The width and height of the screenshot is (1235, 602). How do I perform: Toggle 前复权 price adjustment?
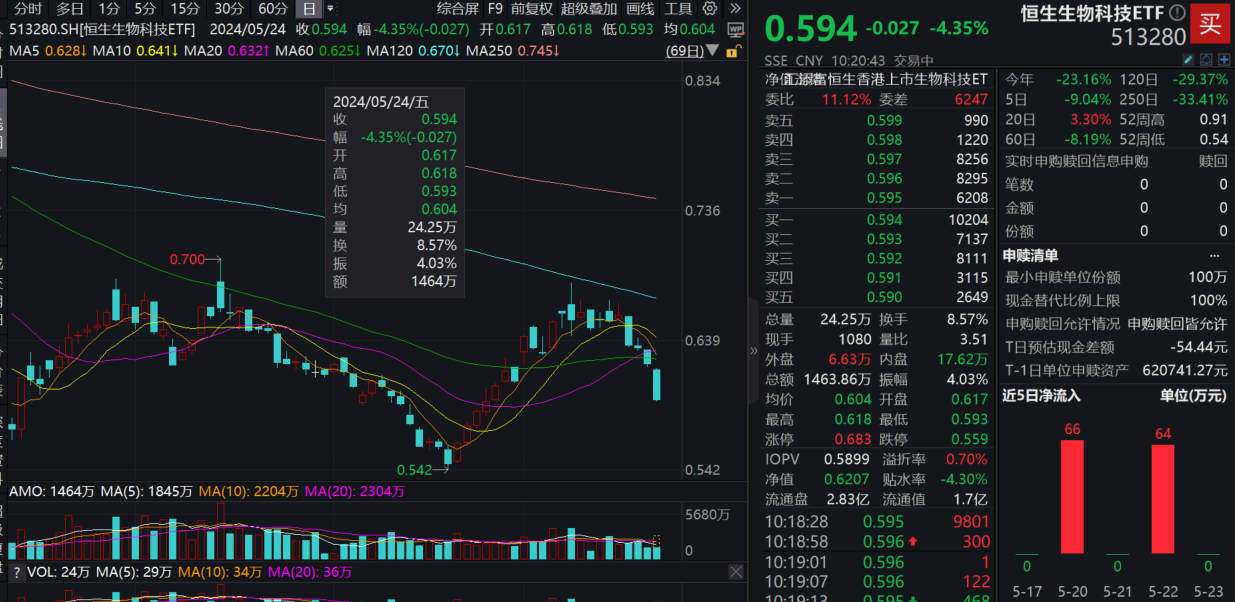pos(532,9)
